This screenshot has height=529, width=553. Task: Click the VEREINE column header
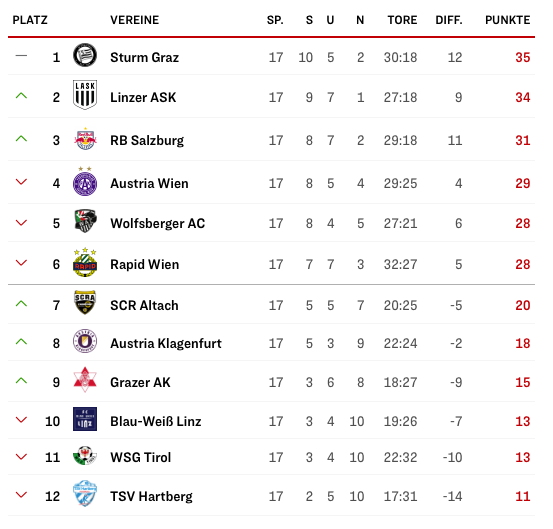(x=135, y=20)
